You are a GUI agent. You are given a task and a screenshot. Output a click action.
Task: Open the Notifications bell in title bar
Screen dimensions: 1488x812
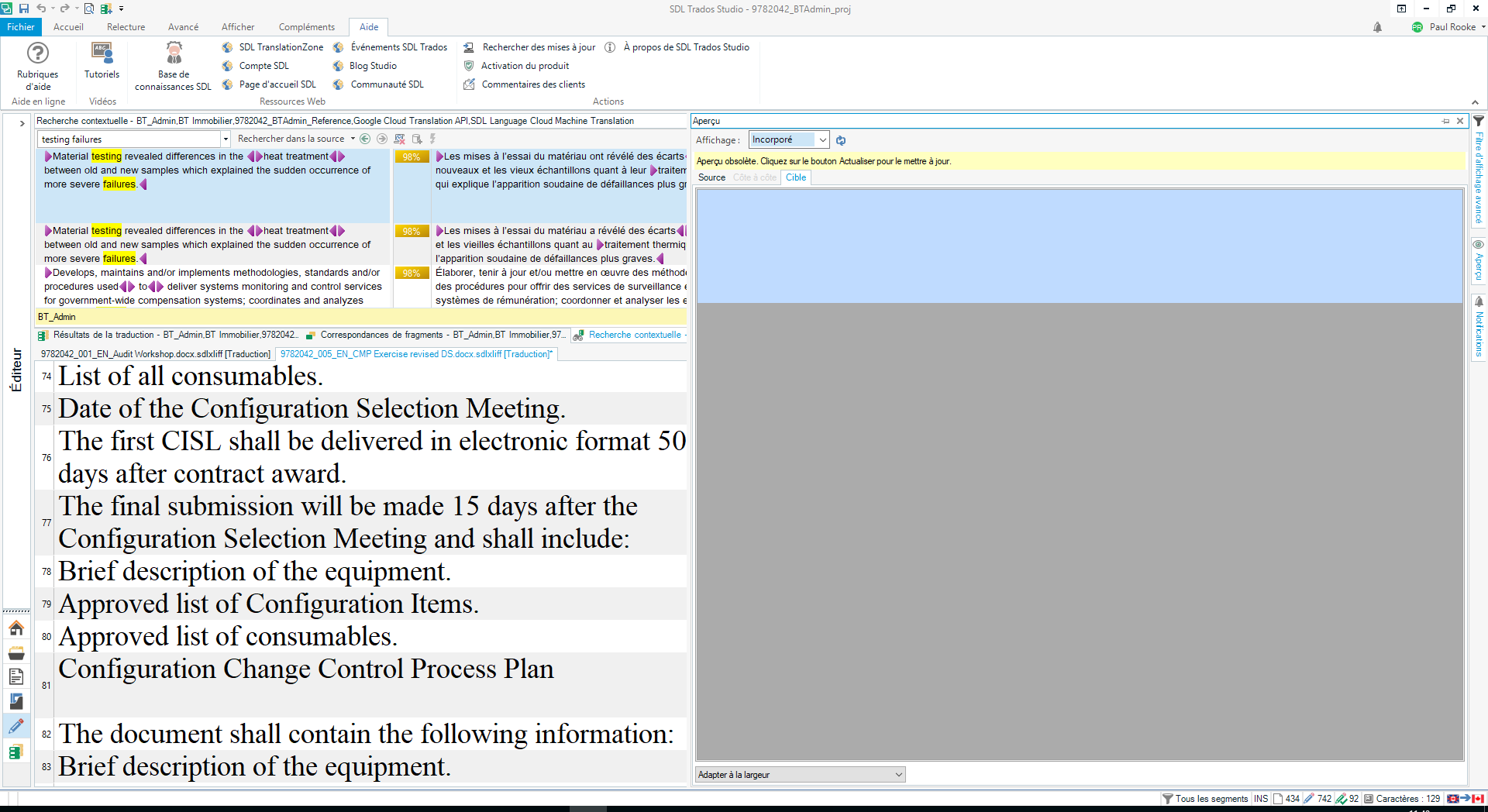[1377, 27]
